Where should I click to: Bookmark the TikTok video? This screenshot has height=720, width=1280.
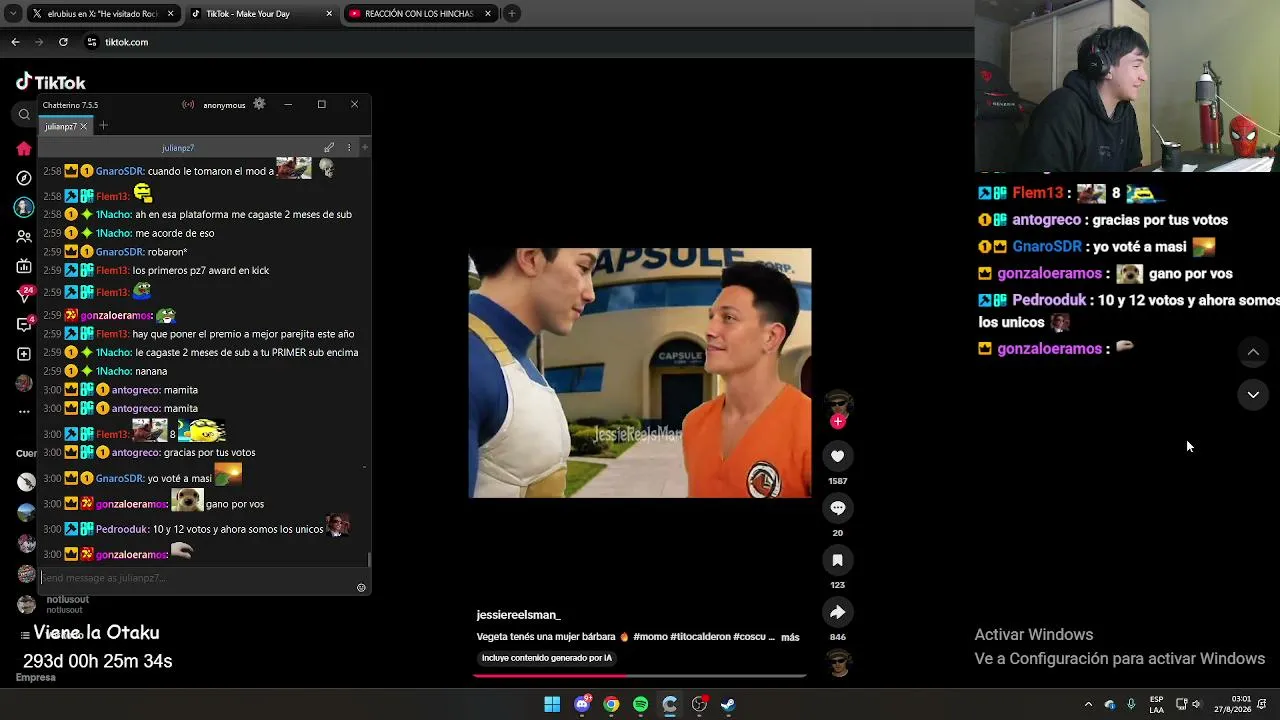[838, 560]
